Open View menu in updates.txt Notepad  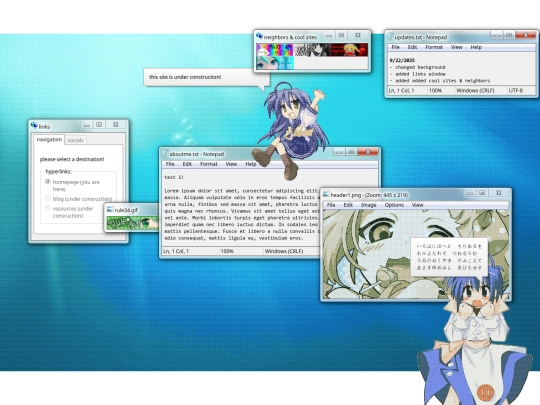click(x=456, y=47)
